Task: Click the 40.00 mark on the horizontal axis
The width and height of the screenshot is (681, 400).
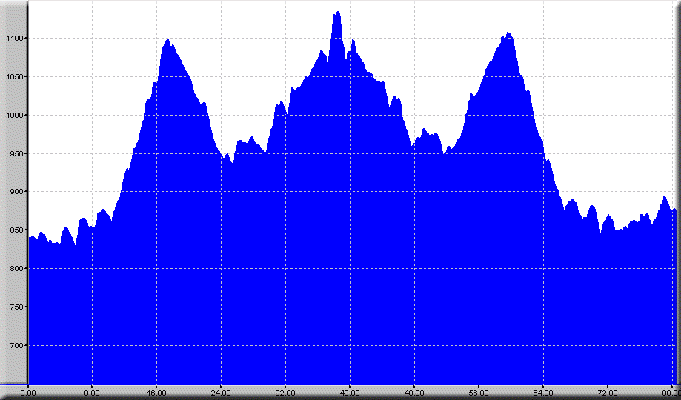Action: (x=350, y=392)
